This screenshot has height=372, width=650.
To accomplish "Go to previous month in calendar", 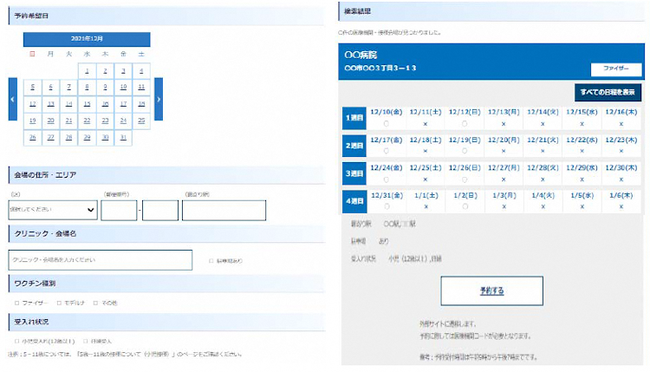I will [13, 99].
